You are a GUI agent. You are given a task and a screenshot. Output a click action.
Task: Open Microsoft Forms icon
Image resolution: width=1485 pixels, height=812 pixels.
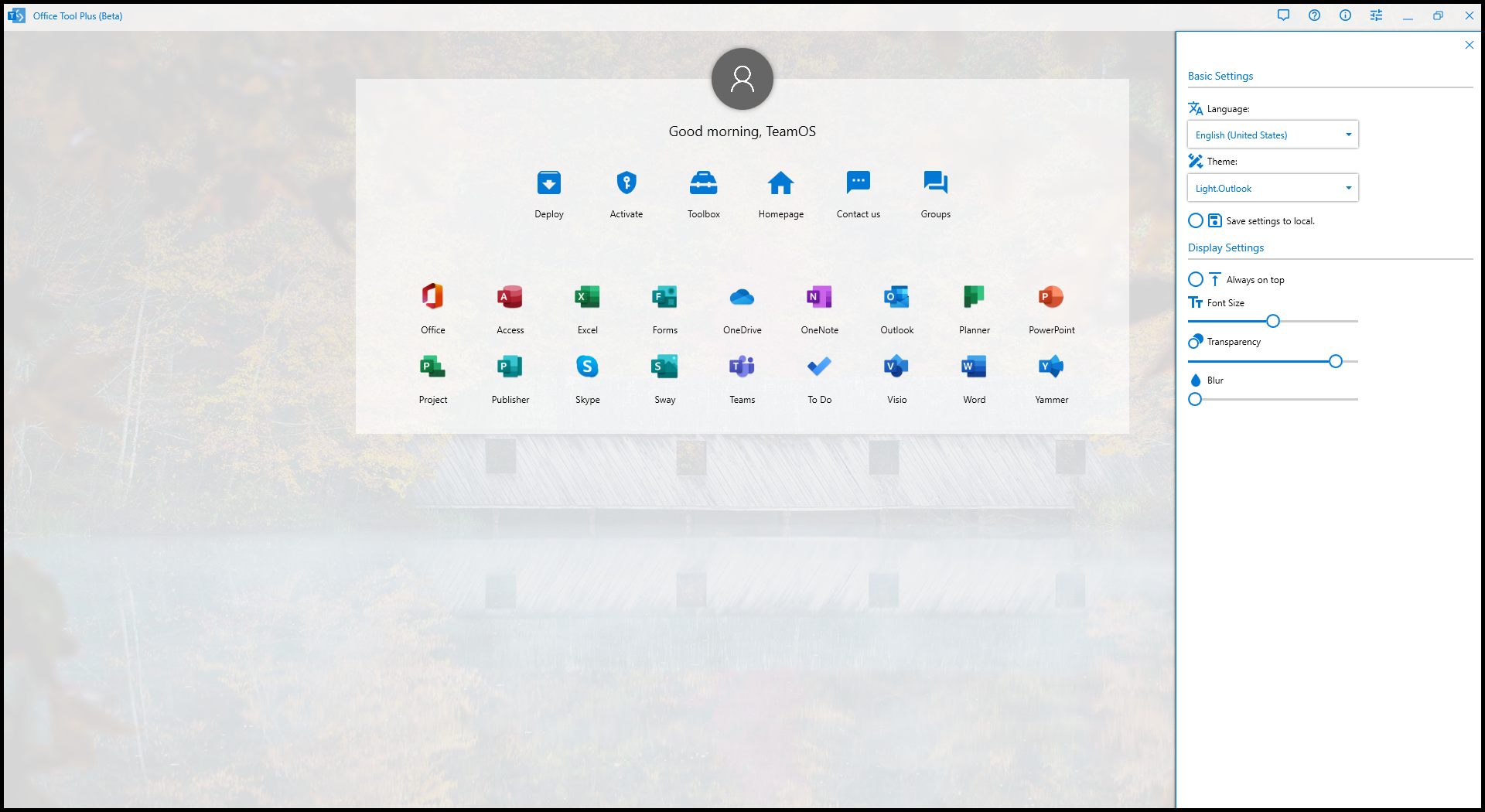tap(665, 297)
